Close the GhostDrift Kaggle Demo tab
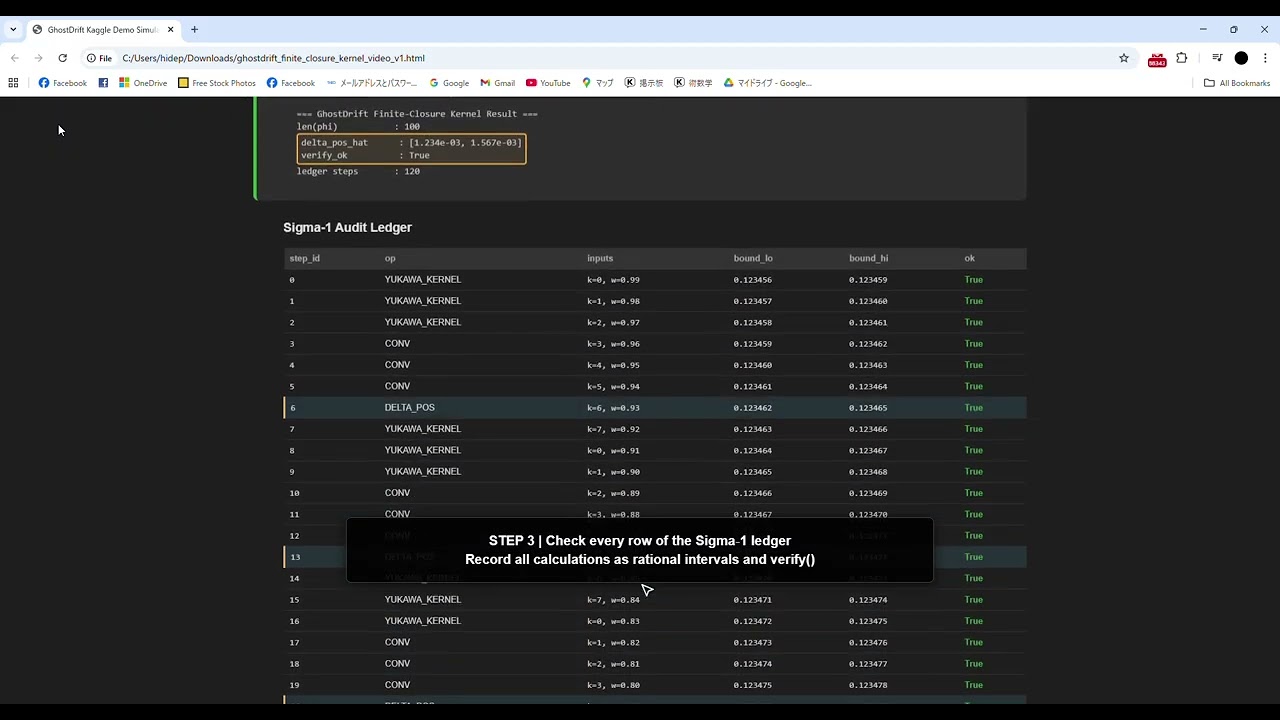 170,30
